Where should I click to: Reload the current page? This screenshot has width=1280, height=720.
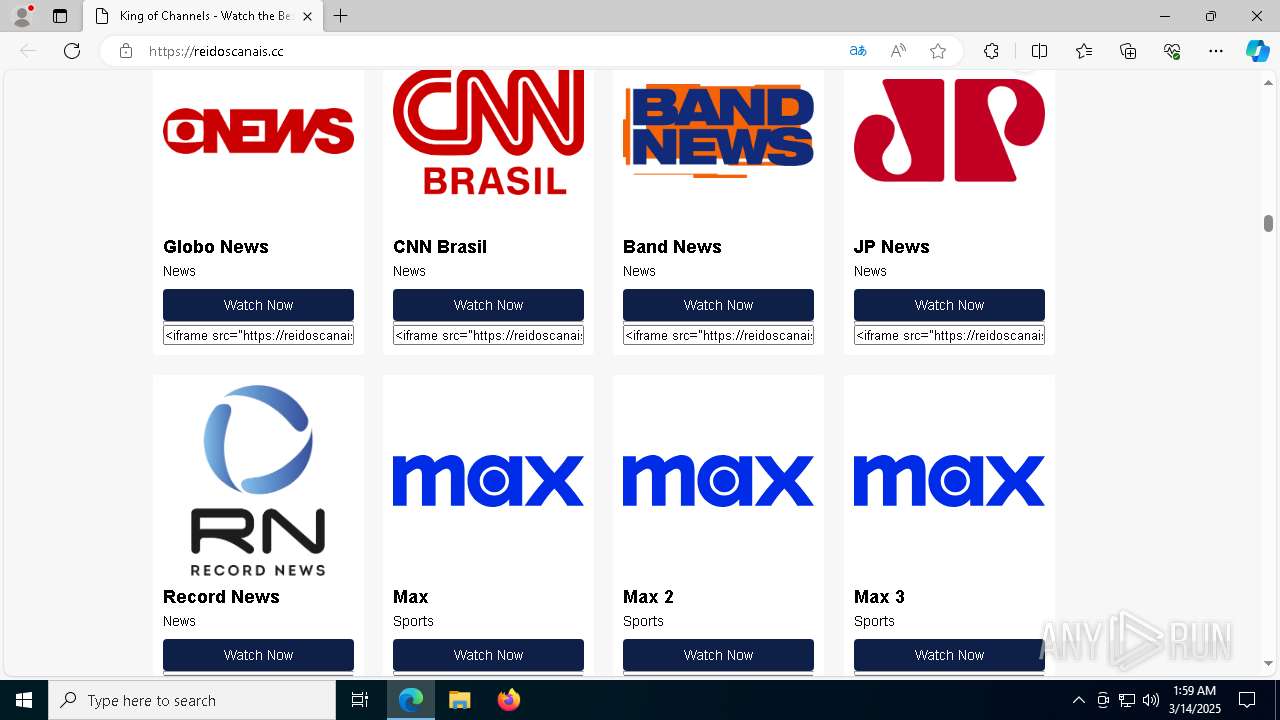tap(72, 51)
